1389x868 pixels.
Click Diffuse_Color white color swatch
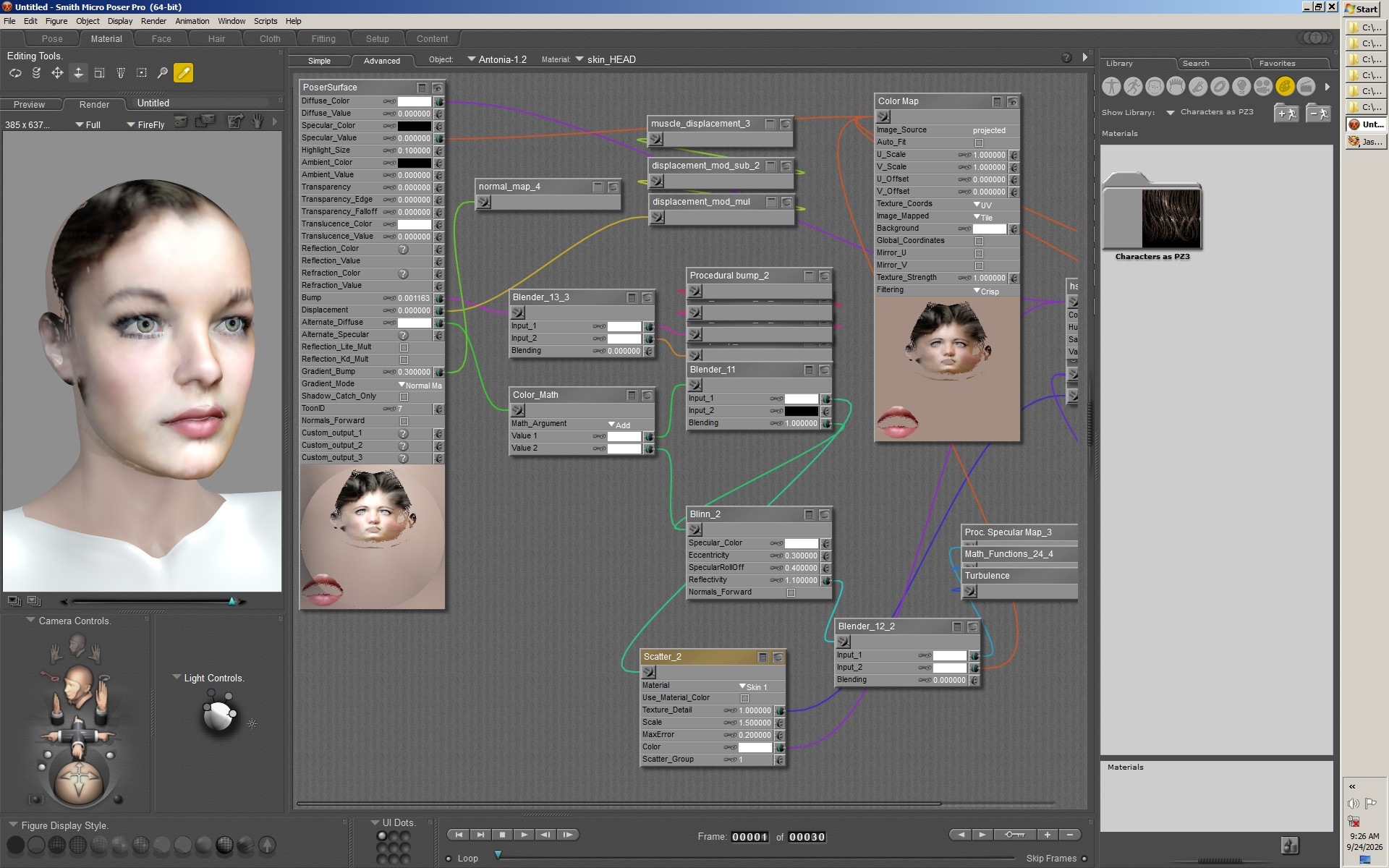pyautogui.click(x=414, y=101)
